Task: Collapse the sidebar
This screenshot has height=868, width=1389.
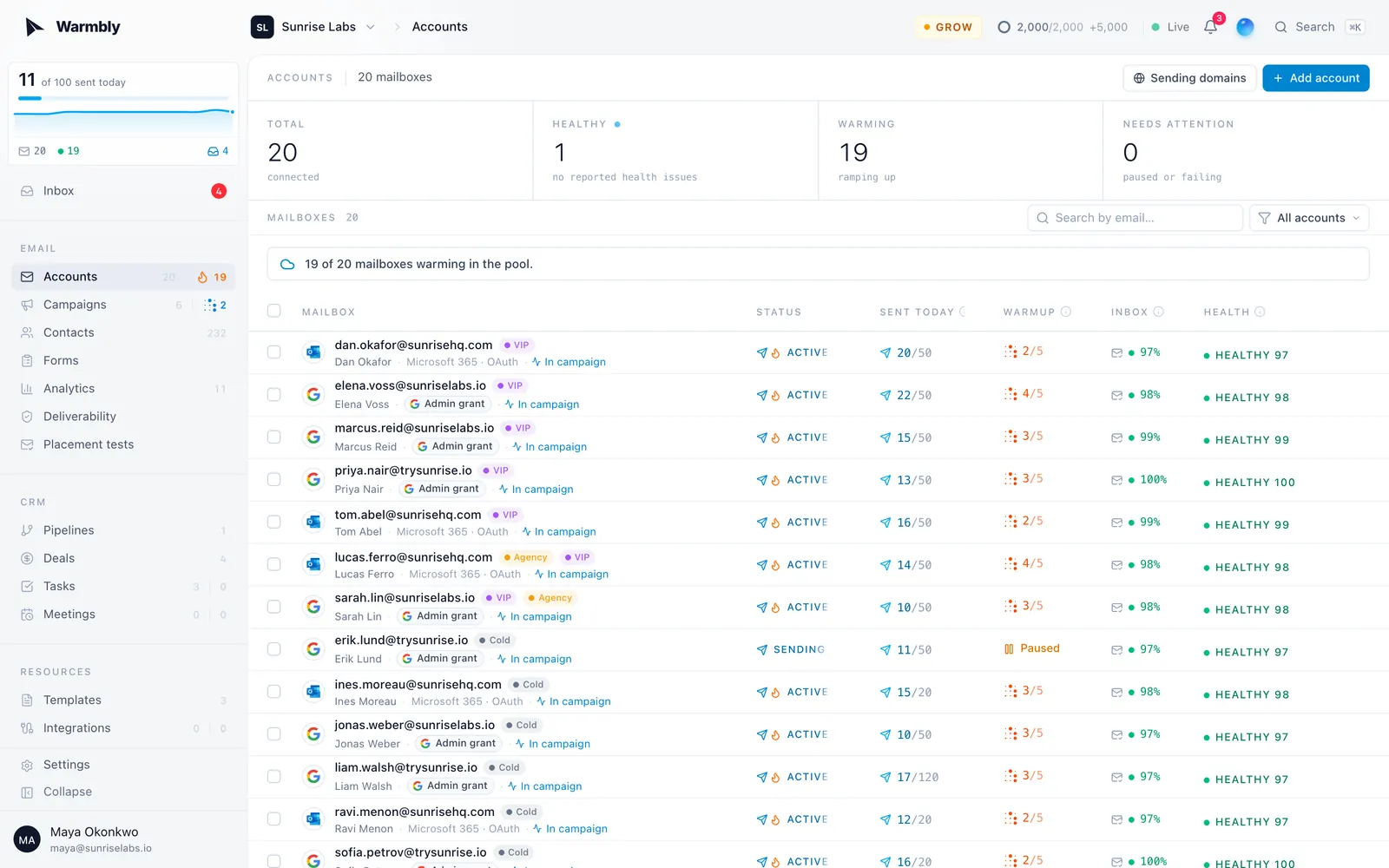Action: [x=122, y=792]
